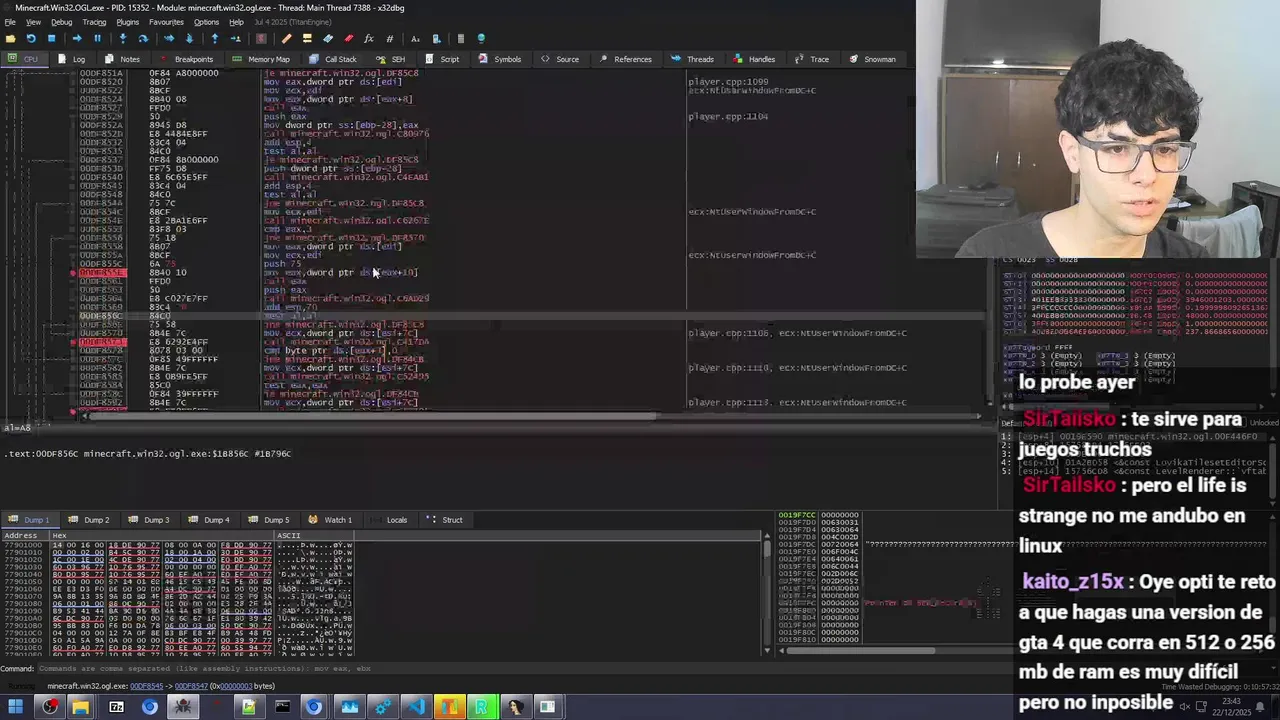Open the Debug menu

(61, 22)
